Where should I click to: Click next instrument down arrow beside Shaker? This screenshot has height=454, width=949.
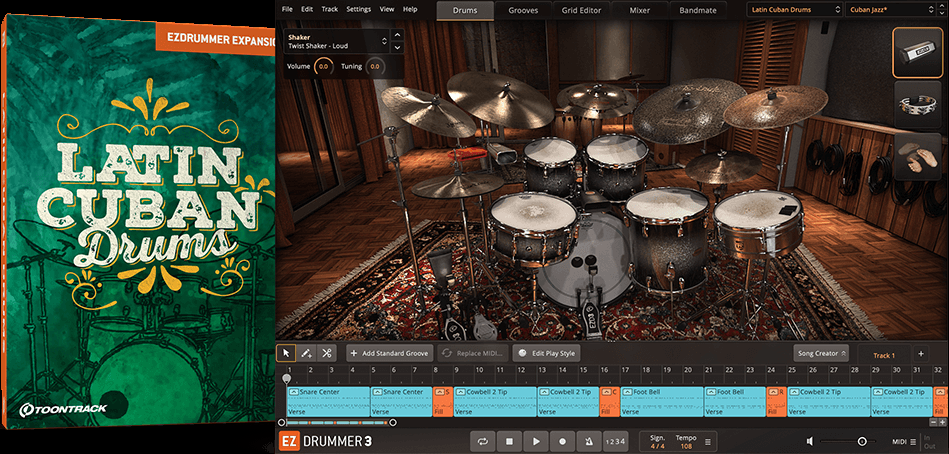click(398, 47)
